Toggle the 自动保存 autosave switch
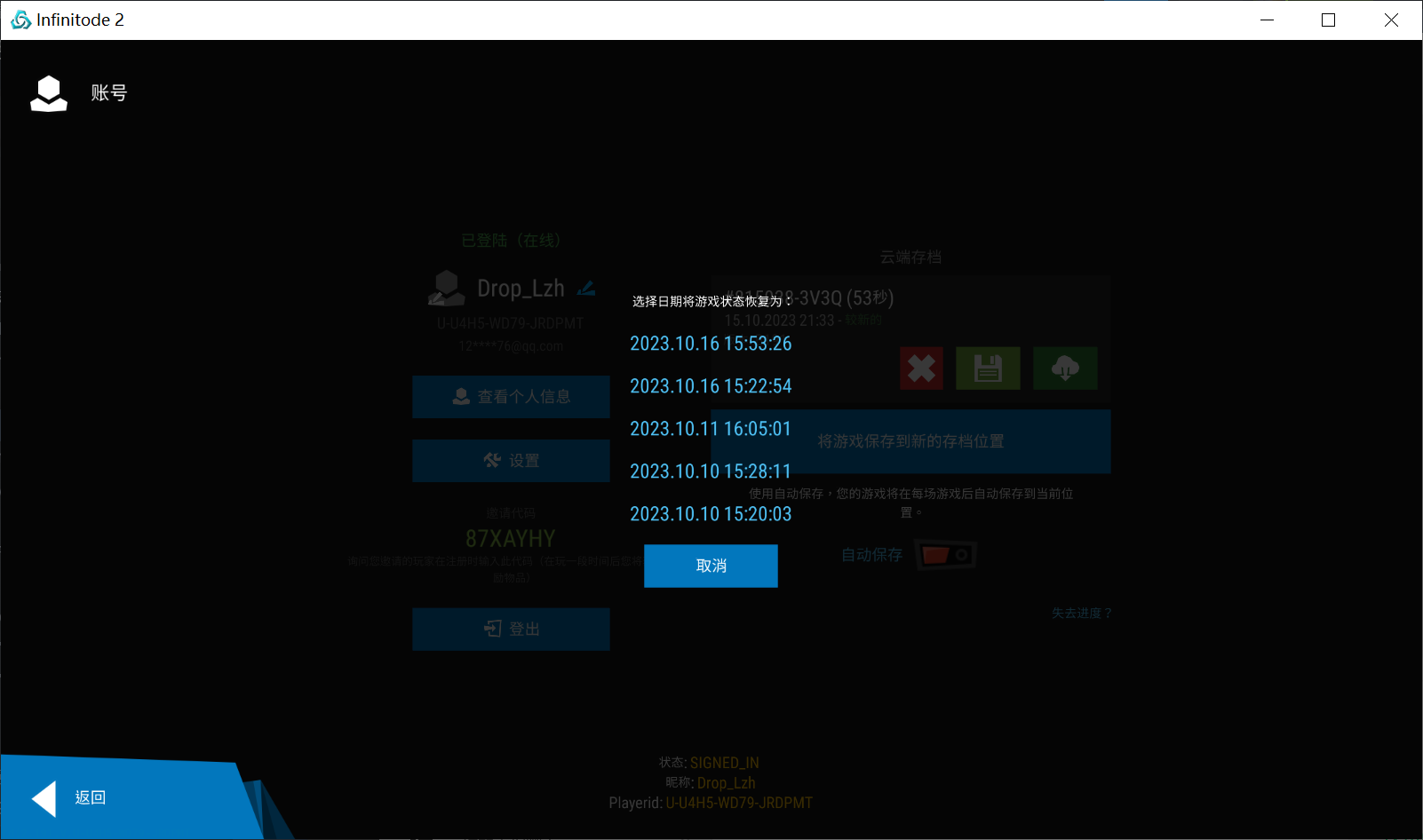 pyautogui.click(x=945, y=555)
